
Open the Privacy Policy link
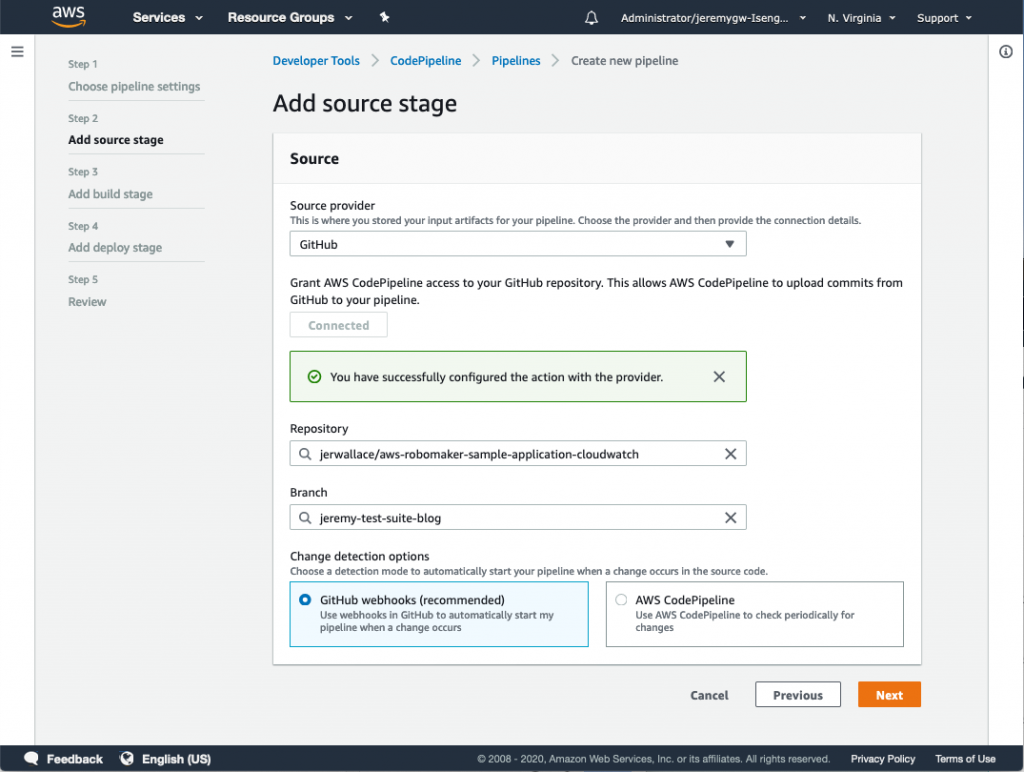883,759
